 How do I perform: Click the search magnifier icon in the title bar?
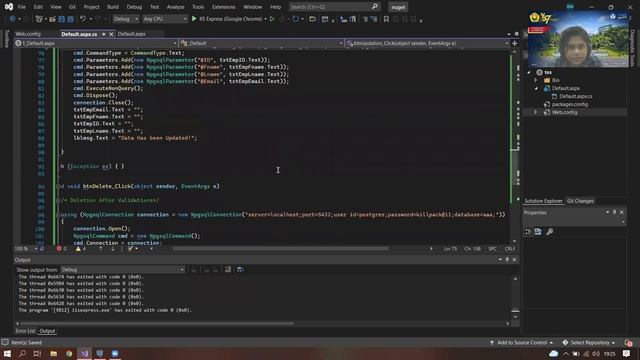[375, 7]
